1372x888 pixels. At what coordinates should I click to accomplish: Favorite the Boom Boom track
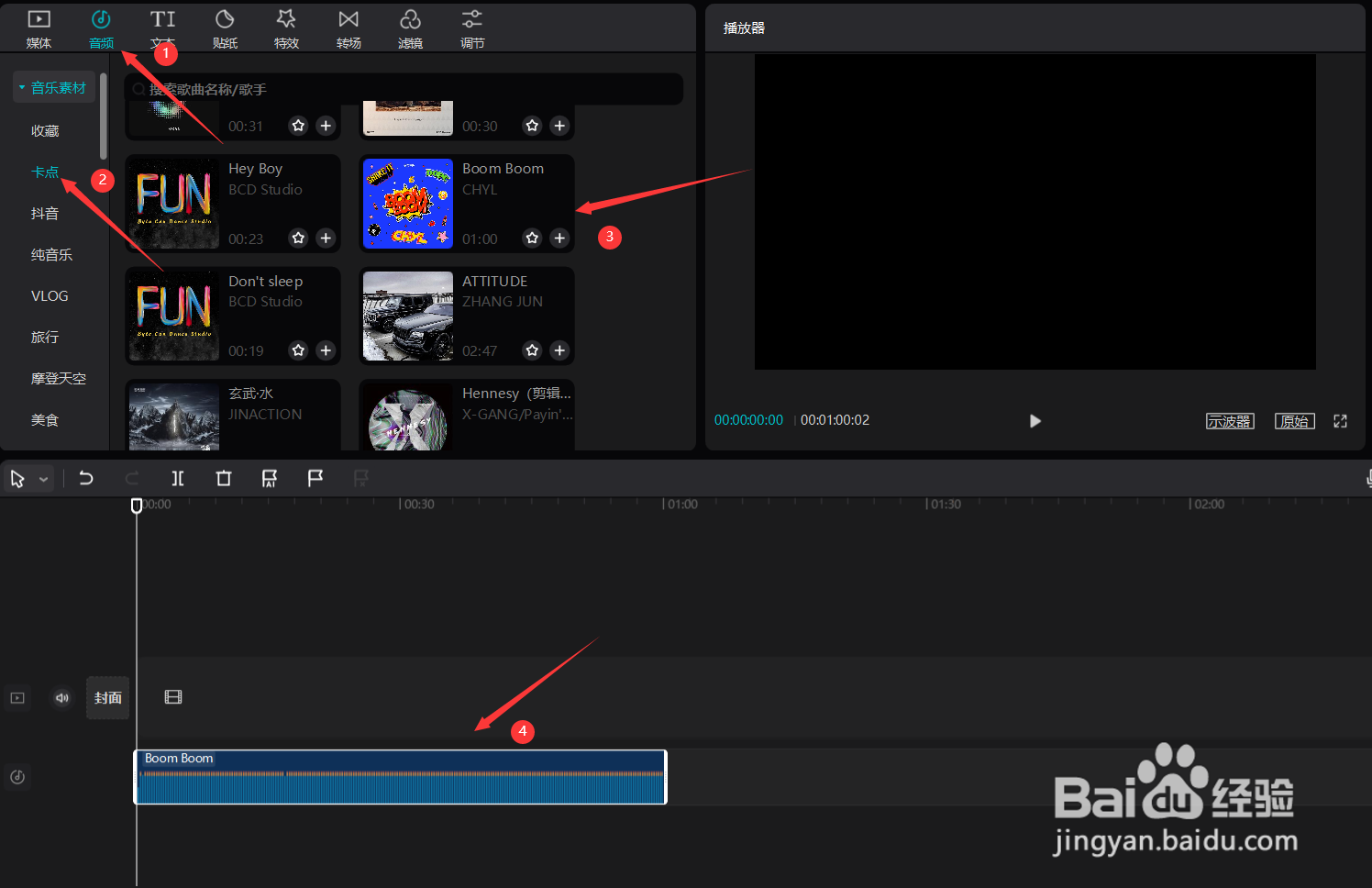[x=532, y=238]
